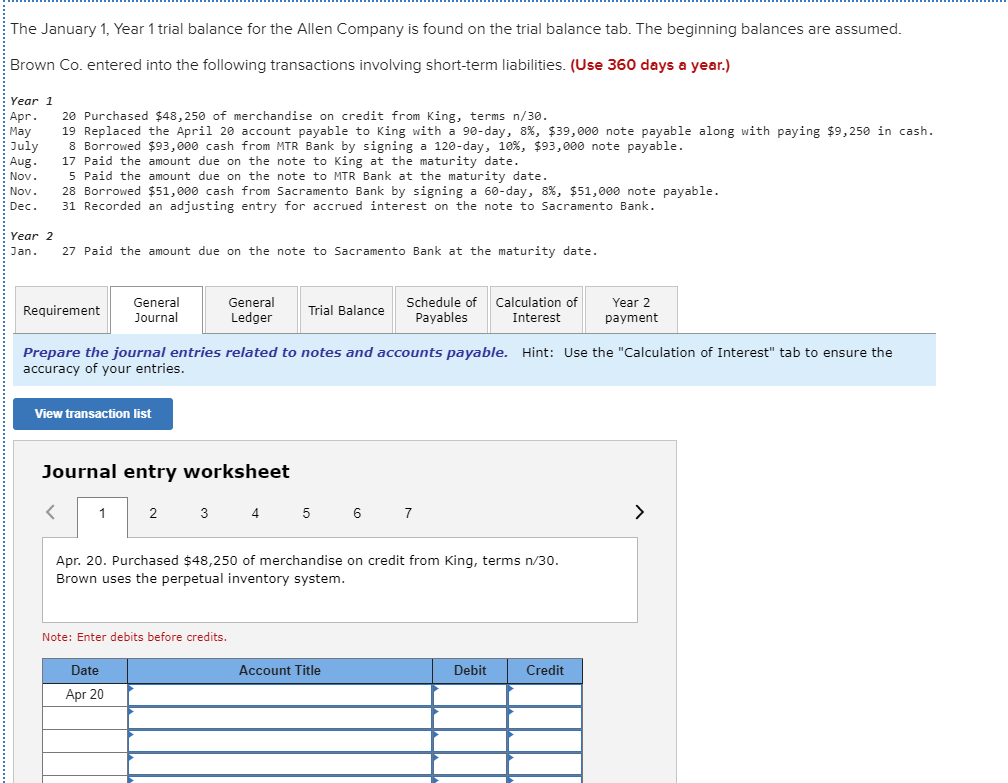
Task: Go to previous journal entry with left chevron
Action: [50, 512]
